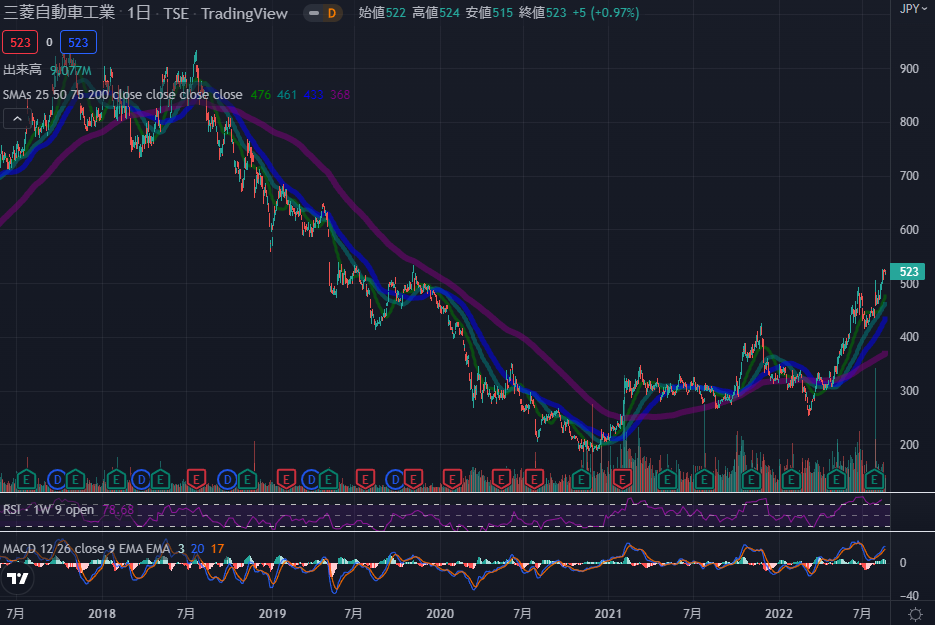This screenshot has height=625, width=935.
Task: Click the first red earnings E marker from the left
Action: (196, 479)
